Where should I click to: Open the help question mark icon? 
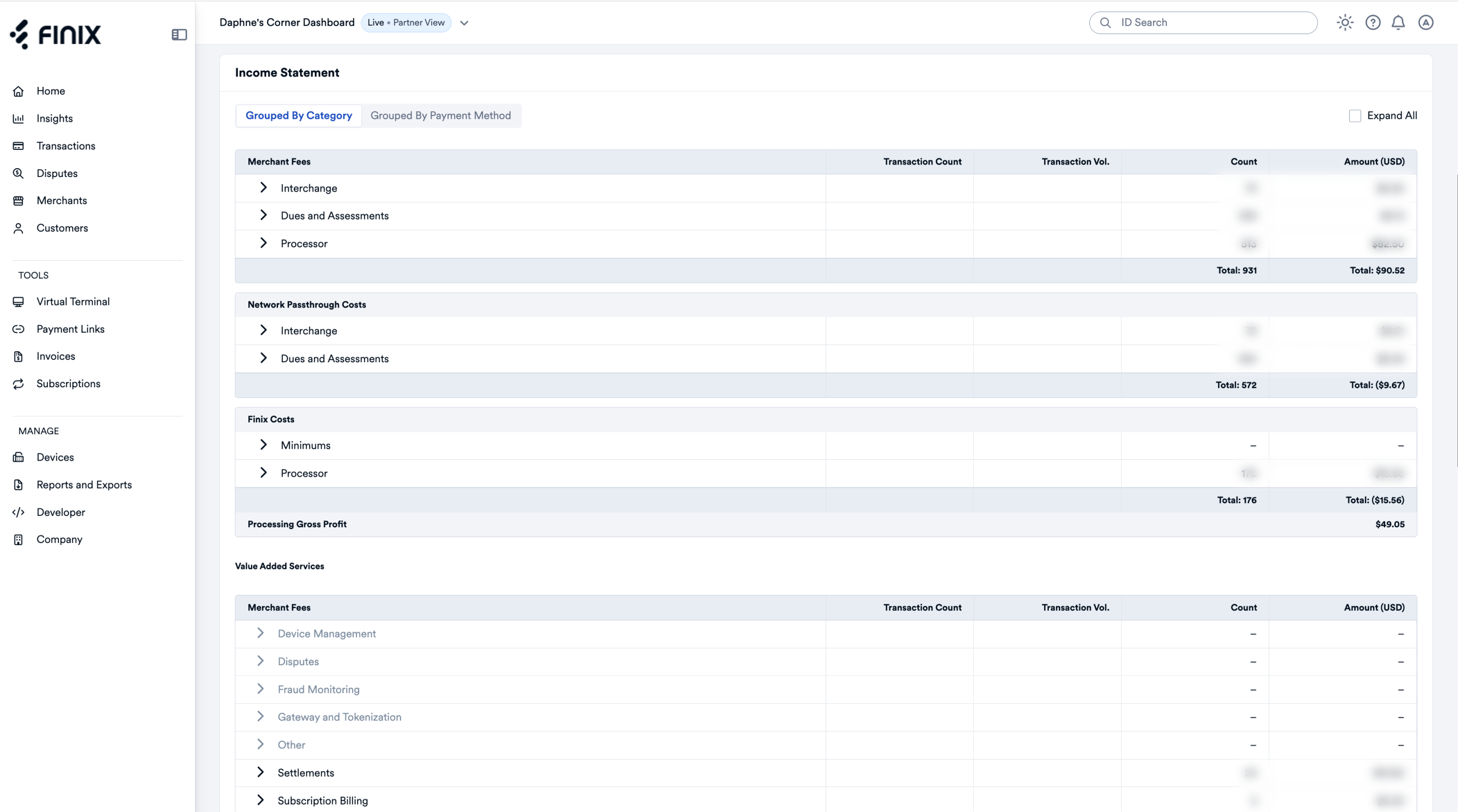pyautogui.click(x=1373, y=22)
